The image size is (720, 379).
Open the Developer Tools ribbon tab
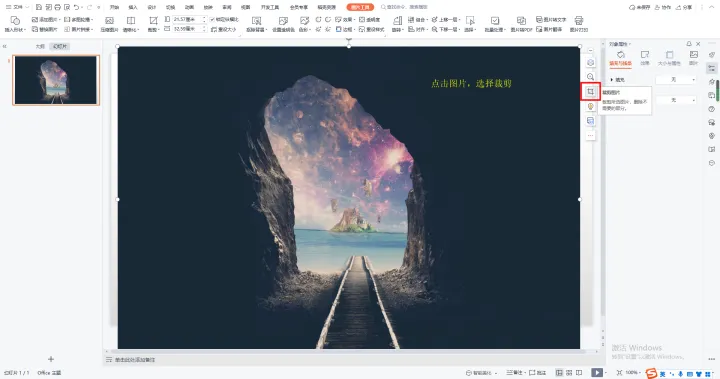pos(270,7)
